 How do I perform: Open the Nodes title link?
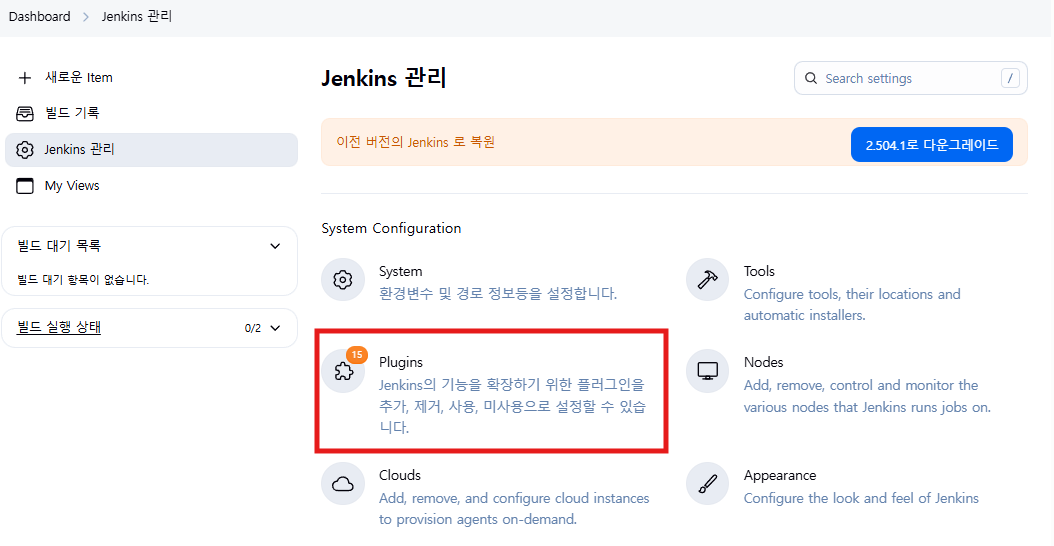tap(763, 362)
